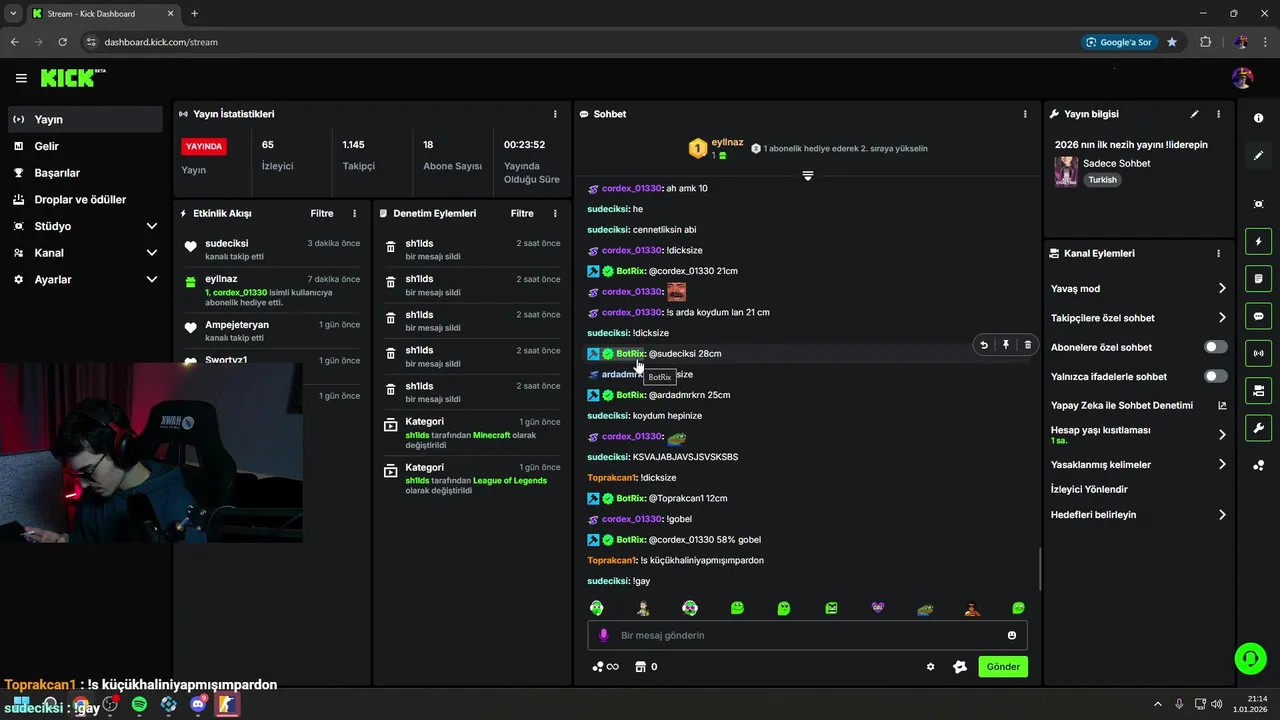
Task: Delete the BotRix sudeciksi 28cm message
Action: [1027, 345]
